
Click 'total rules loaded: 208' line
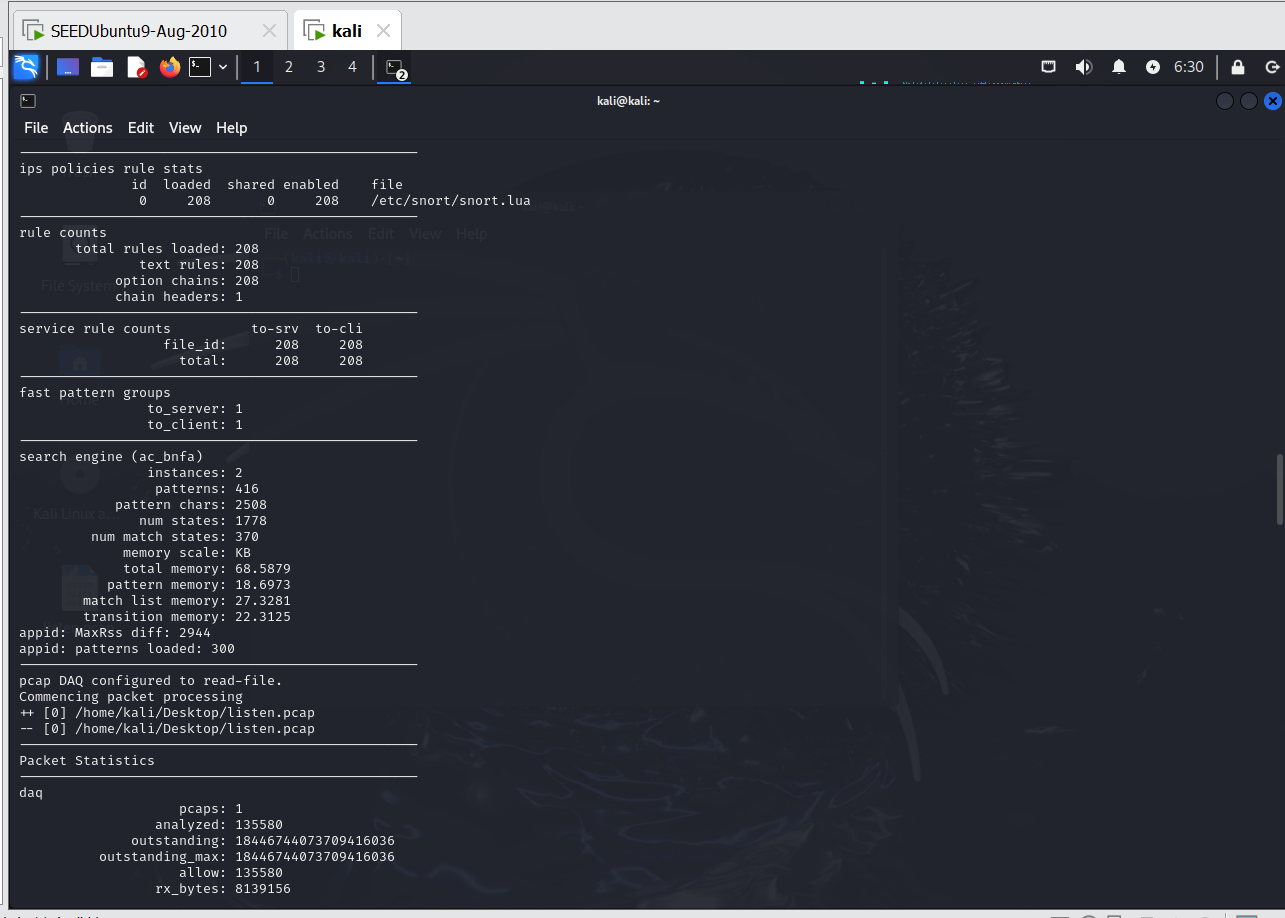[x=167, y=249]
